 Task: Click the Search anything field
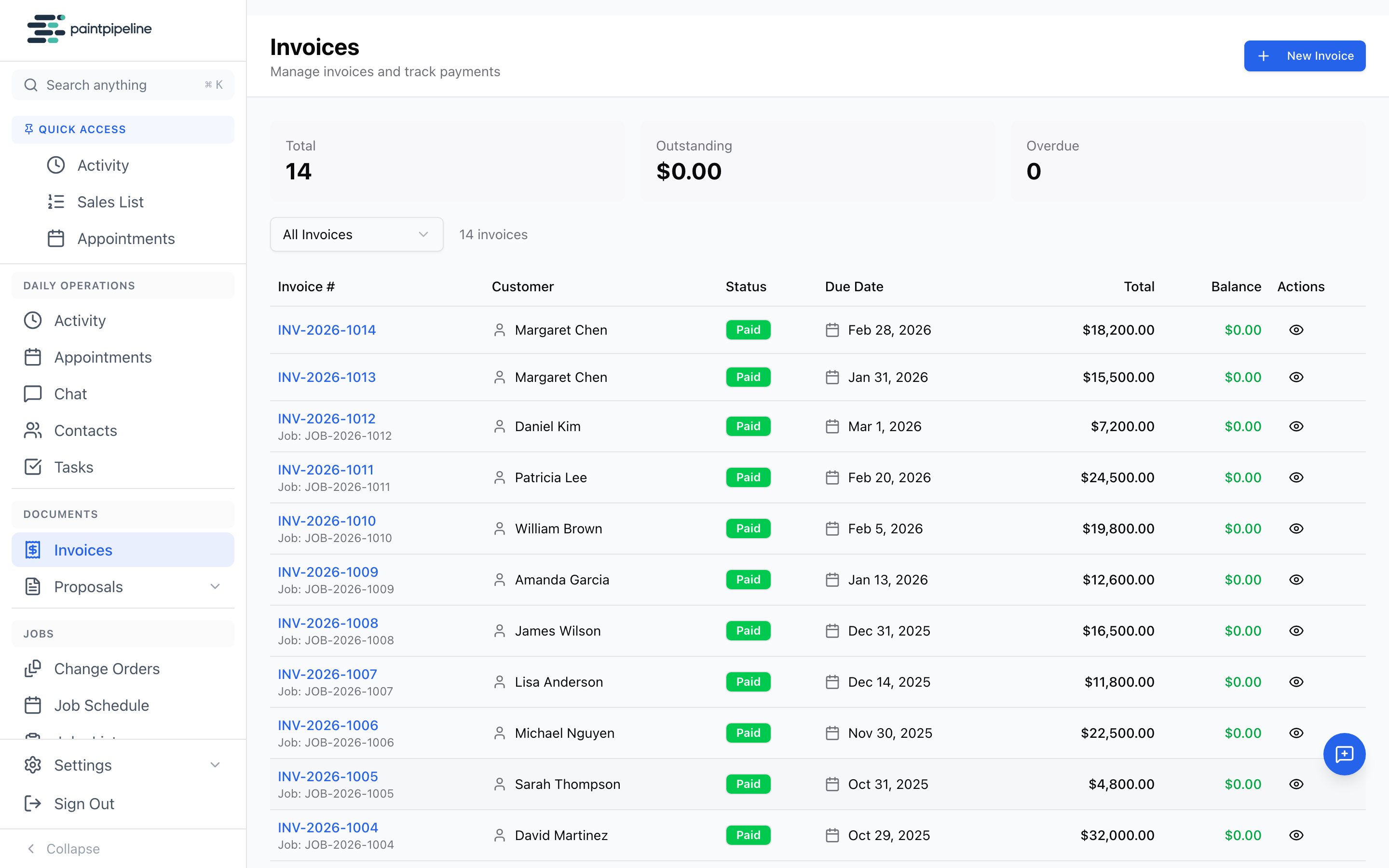pyautogui.click(x=123, y=84)
